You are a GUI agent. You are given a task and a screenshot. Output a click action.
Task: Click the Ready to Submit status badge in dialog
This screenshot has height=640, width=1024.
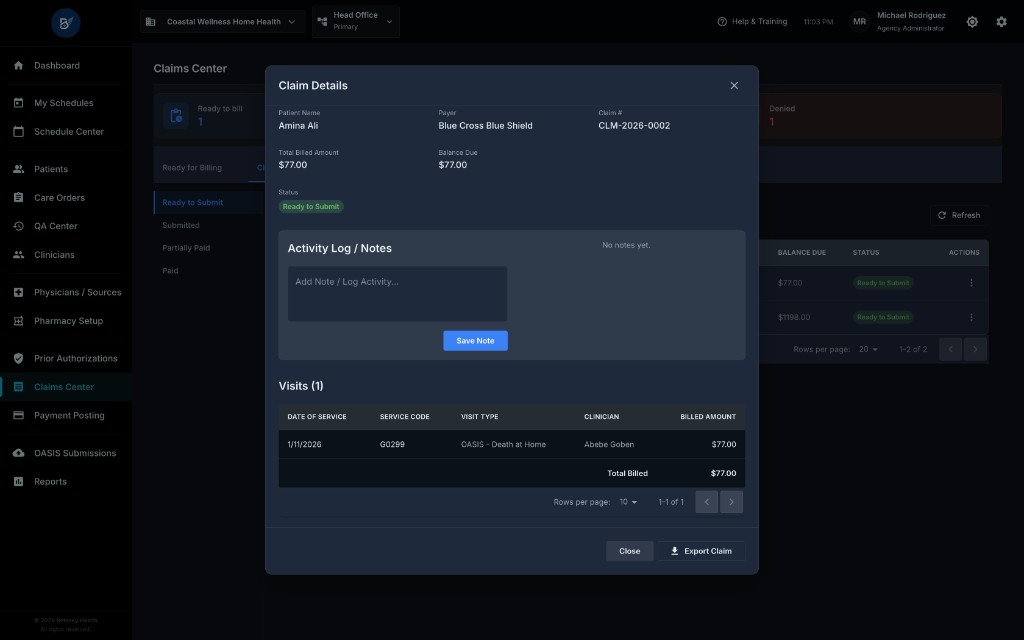(311, 206)
